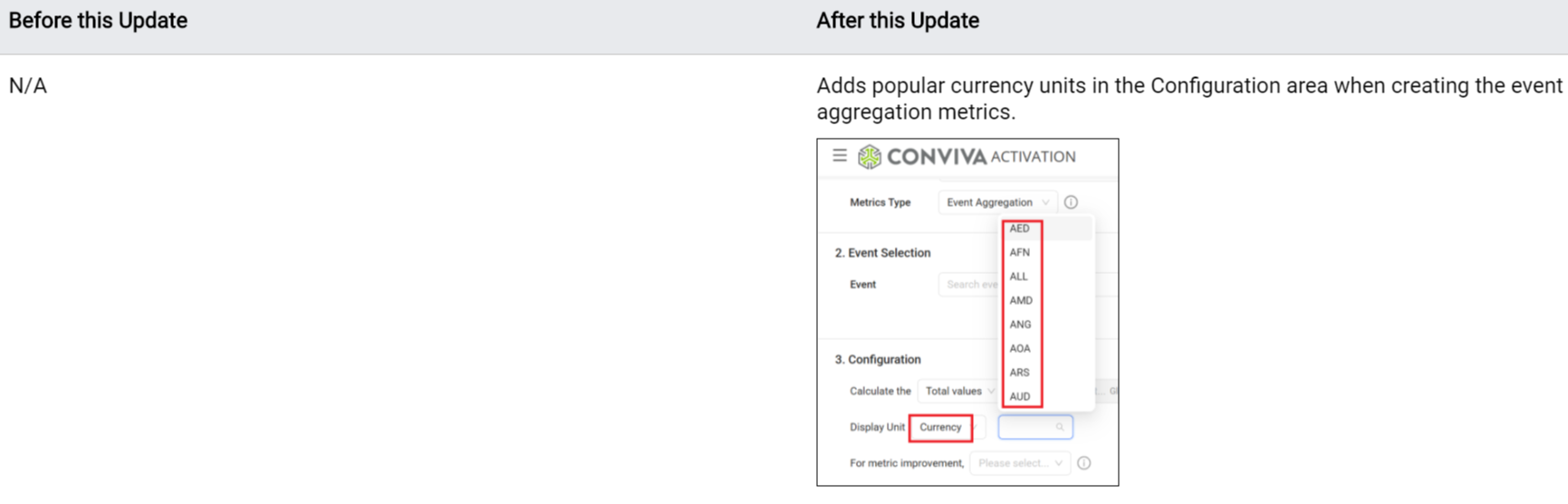This screenshot has height=504, width=1568.
Task: Select AFN from the currency list
Action: point(1020,253)
